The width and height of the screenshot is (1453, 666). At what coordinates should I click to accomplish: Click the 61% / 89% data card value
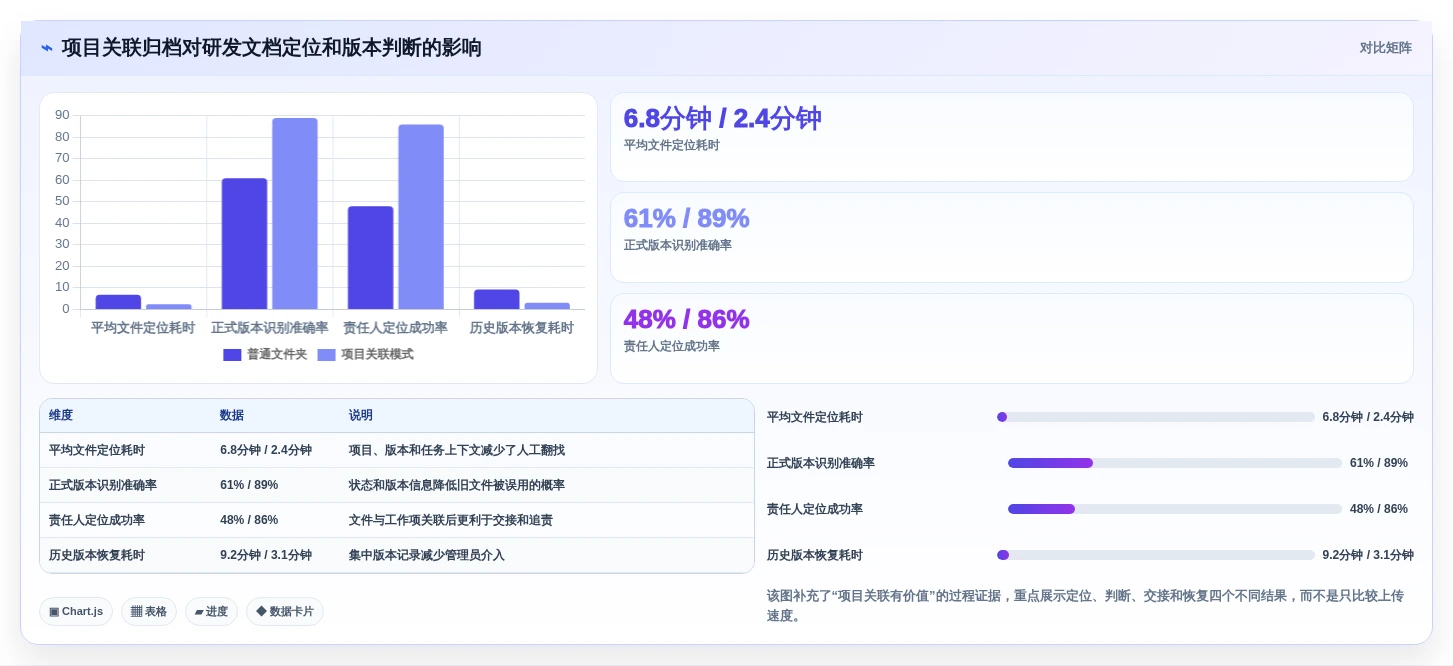[x=686, y=218]
